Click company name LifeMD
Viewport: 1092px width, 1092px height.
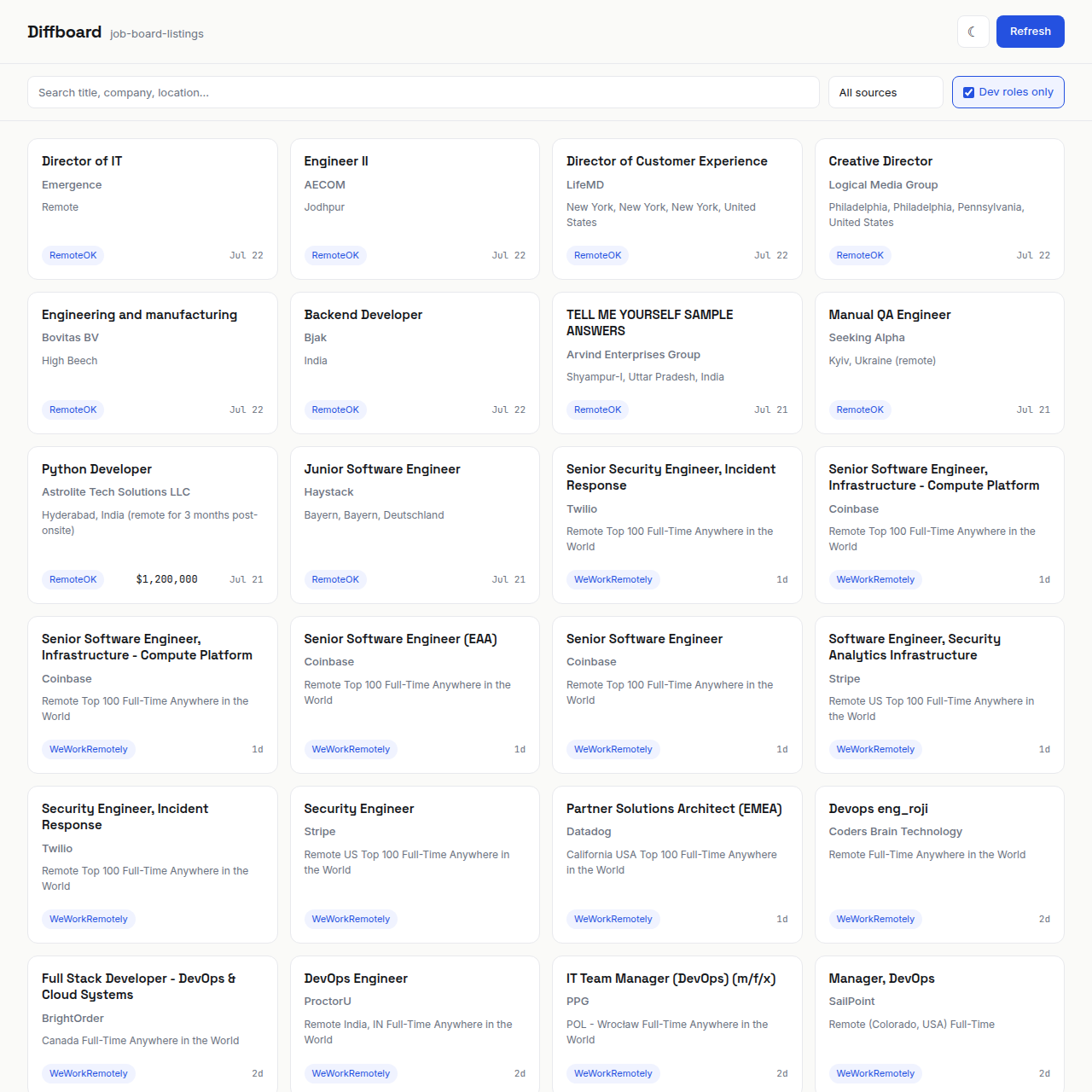tap(585, 185)
